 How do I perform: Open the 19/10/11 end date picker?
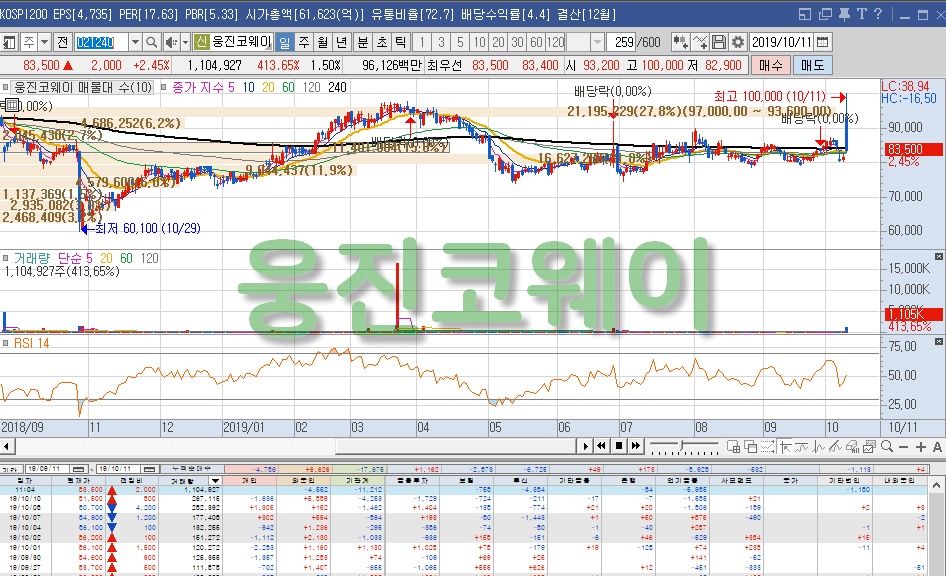(x=150, y=469)
